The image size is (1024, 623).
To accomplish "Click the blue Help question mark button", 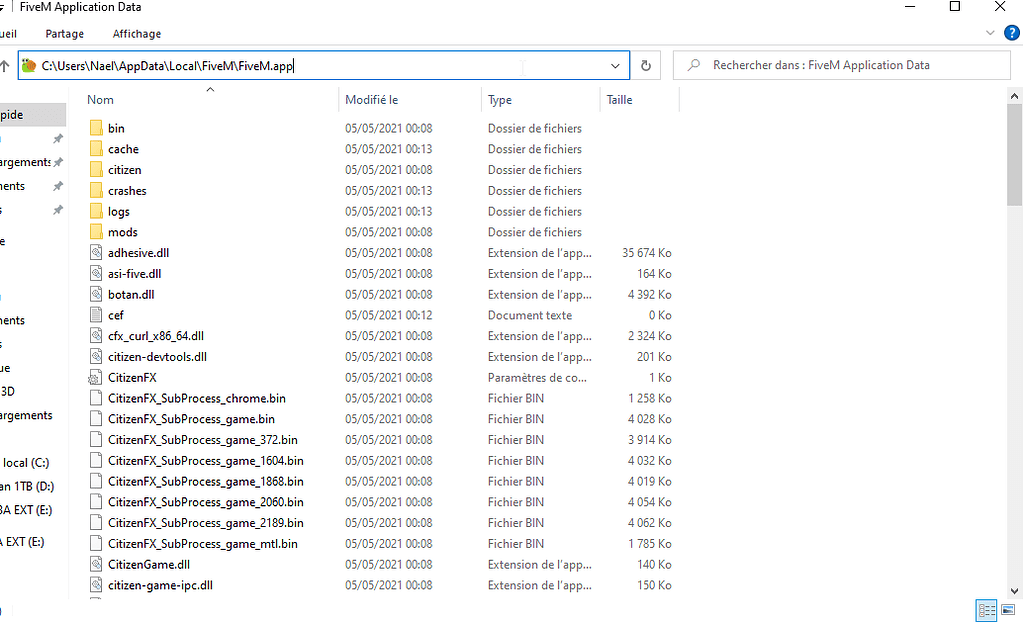I will click(1013, 33).
